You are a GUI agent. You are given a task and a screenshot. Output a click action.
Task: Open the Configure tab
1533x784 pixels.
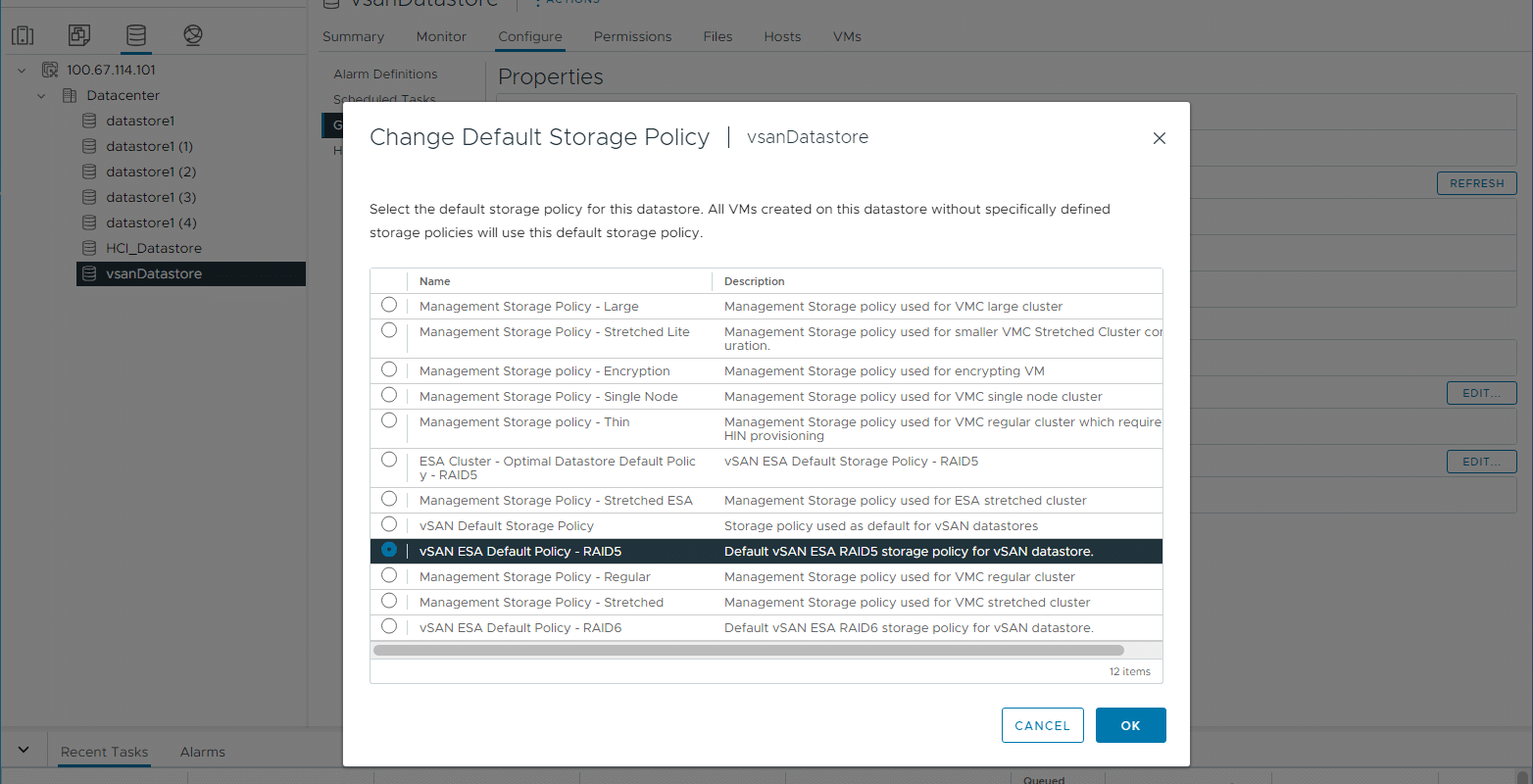pyautogui.click(x=530, y=36)
